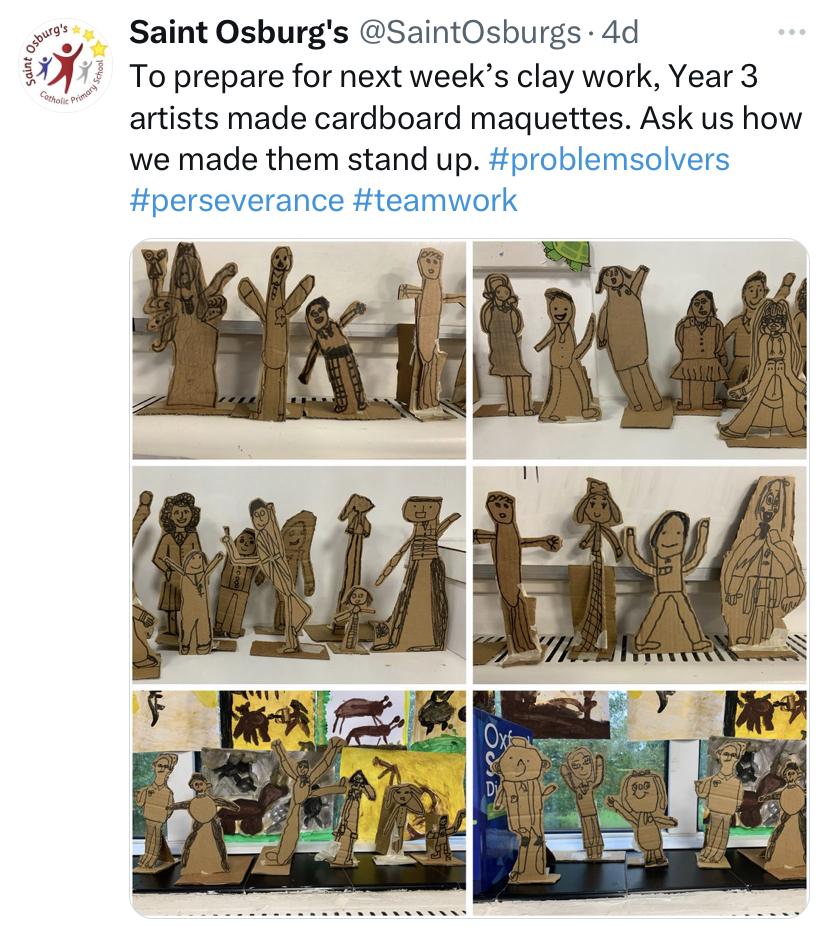Screen dimensions: 828x927
Task: Open the middle-right photo with four maquettes
Action: 640,575
